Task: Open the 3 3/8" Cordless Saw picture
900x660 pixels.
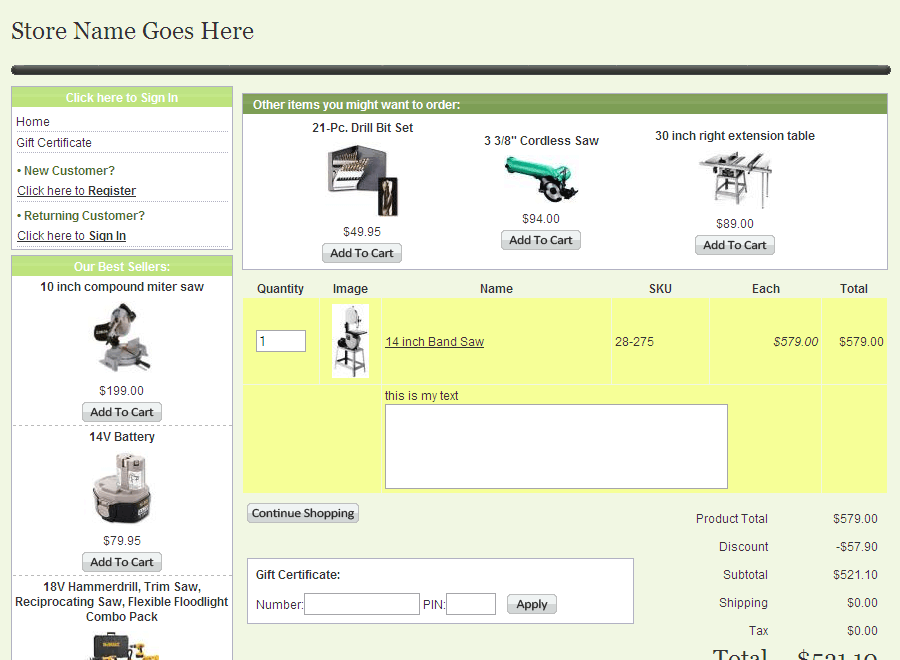Action: (x=541, y=180)
